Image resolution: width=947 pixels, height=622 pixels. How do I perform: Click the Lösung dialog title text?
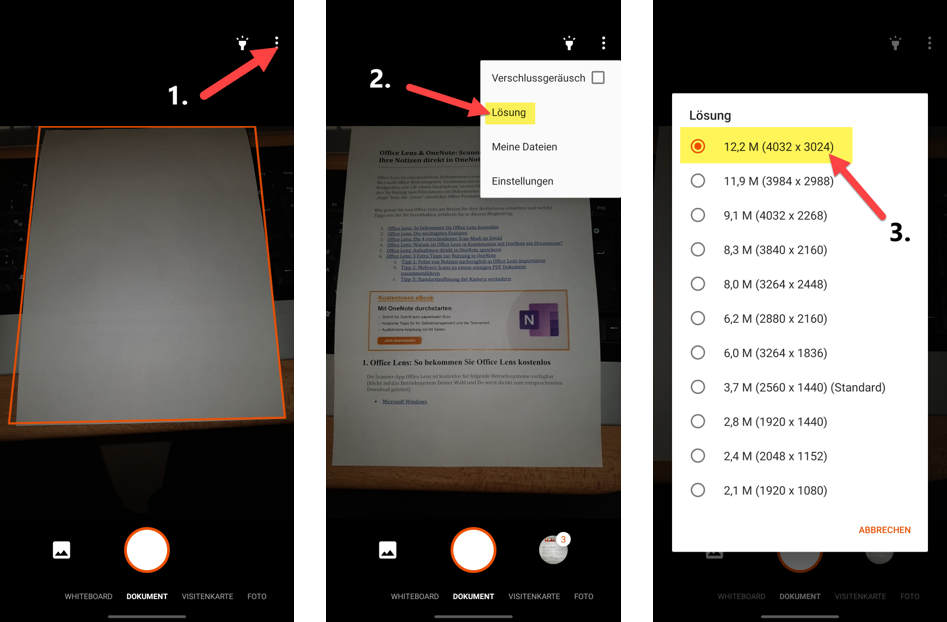pos(710,115)
